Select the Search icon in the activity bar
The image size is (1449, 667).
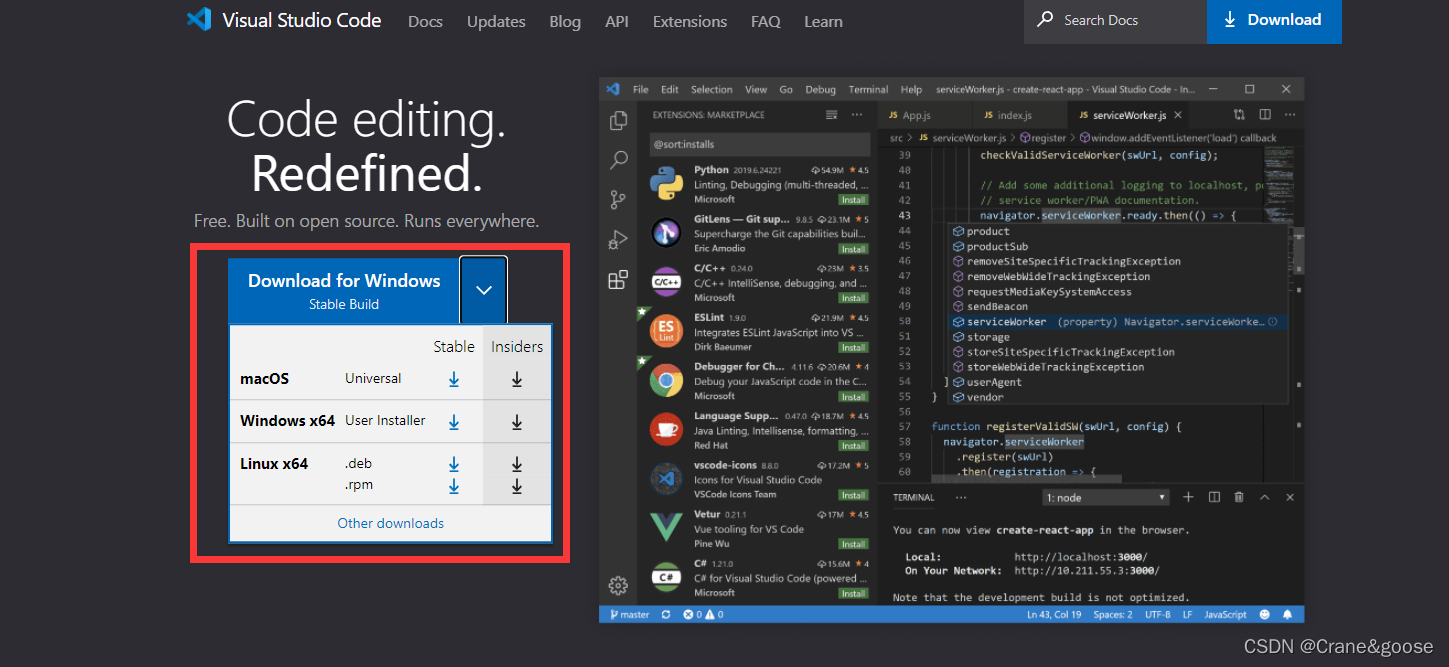(x=618, y=159)
